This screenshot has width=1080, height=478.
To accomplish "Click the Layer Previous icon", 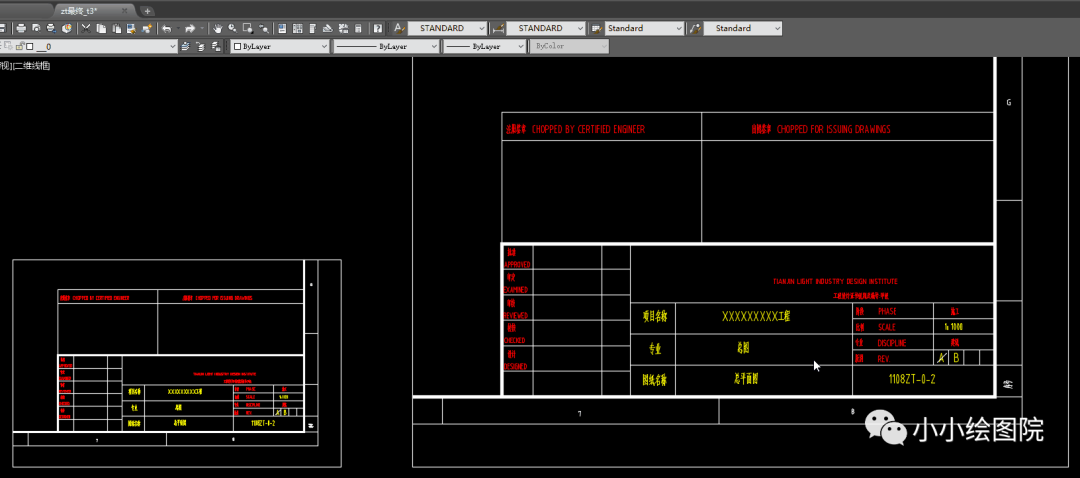I will (200, 46).
